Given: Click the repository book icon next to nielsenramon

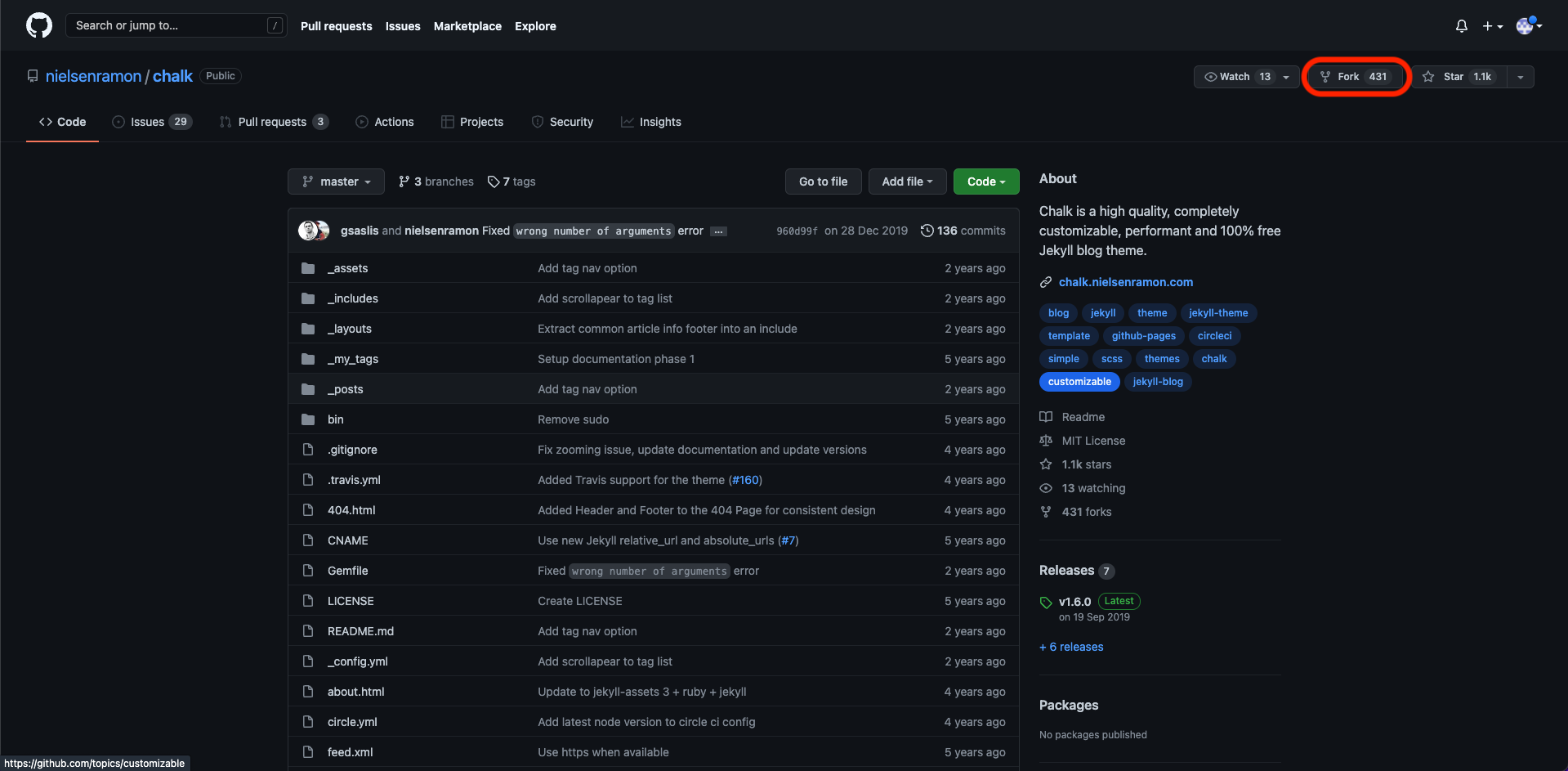Looking at the screenshot, I should point(33,76).
